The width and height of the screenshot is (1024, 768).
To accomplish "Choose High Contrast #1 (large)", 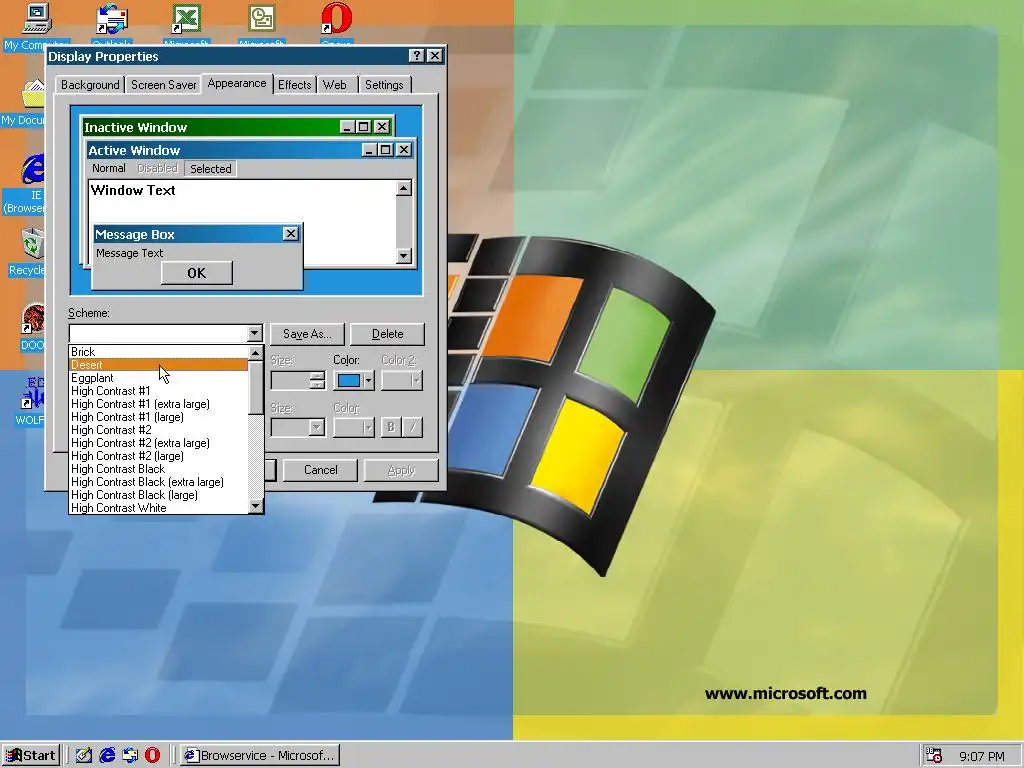I will 159,417.
